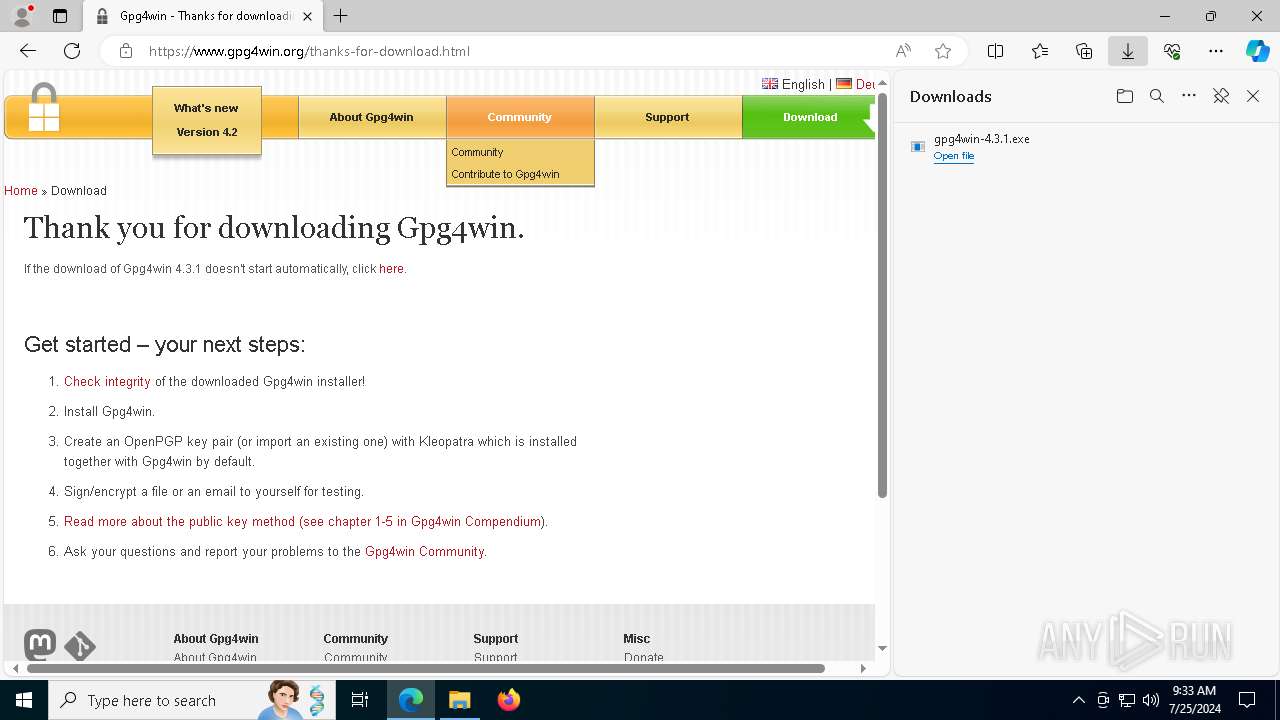Open Collections panel
This screenshot has height=720, width=1280.
point(1084,51)
